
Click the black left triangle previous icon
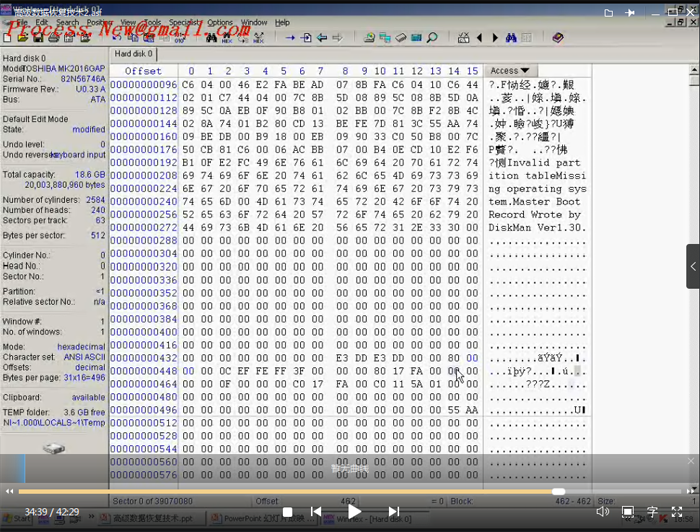(x=479, y=38)
